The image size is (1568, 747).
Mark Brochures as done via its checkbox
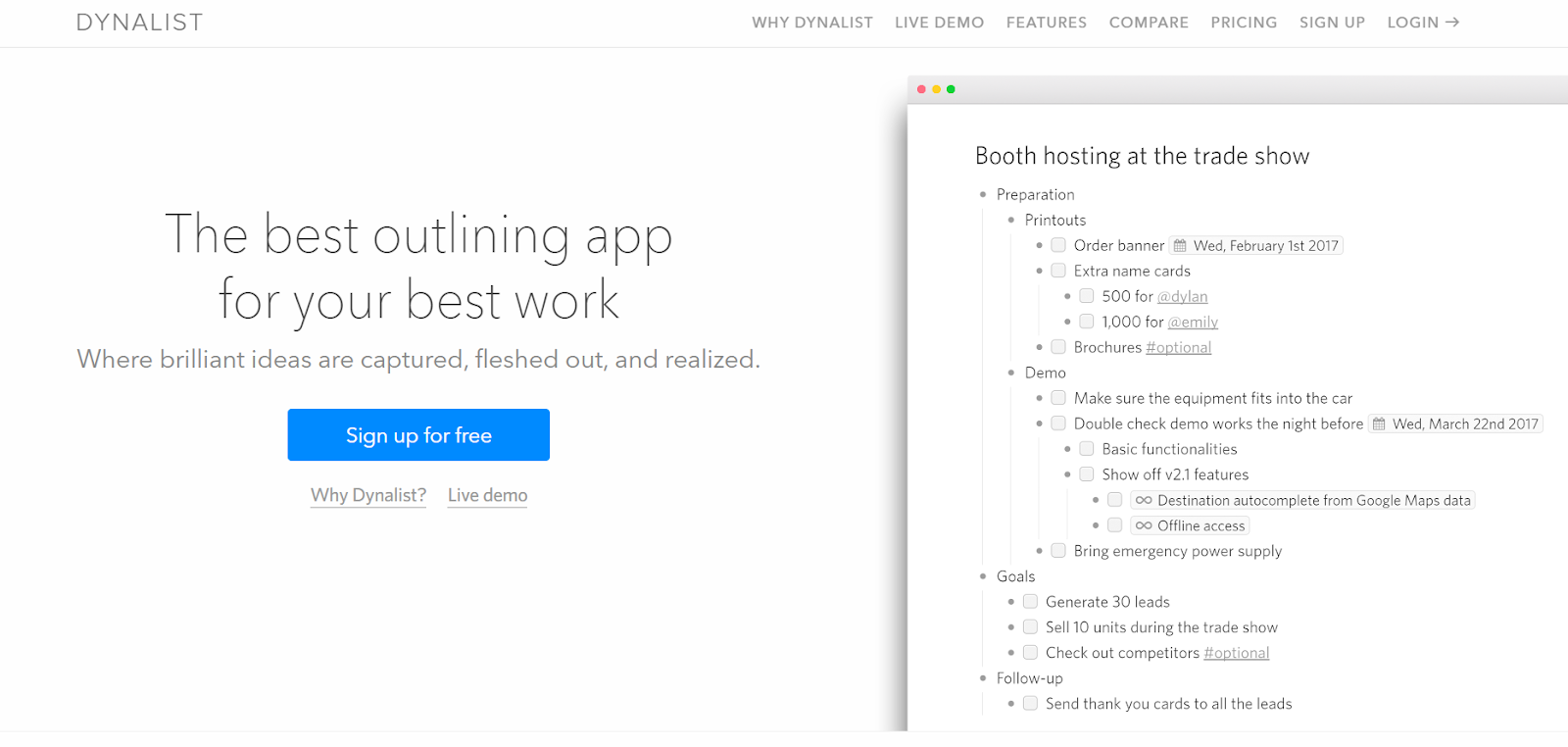[x=1058, y=347]
